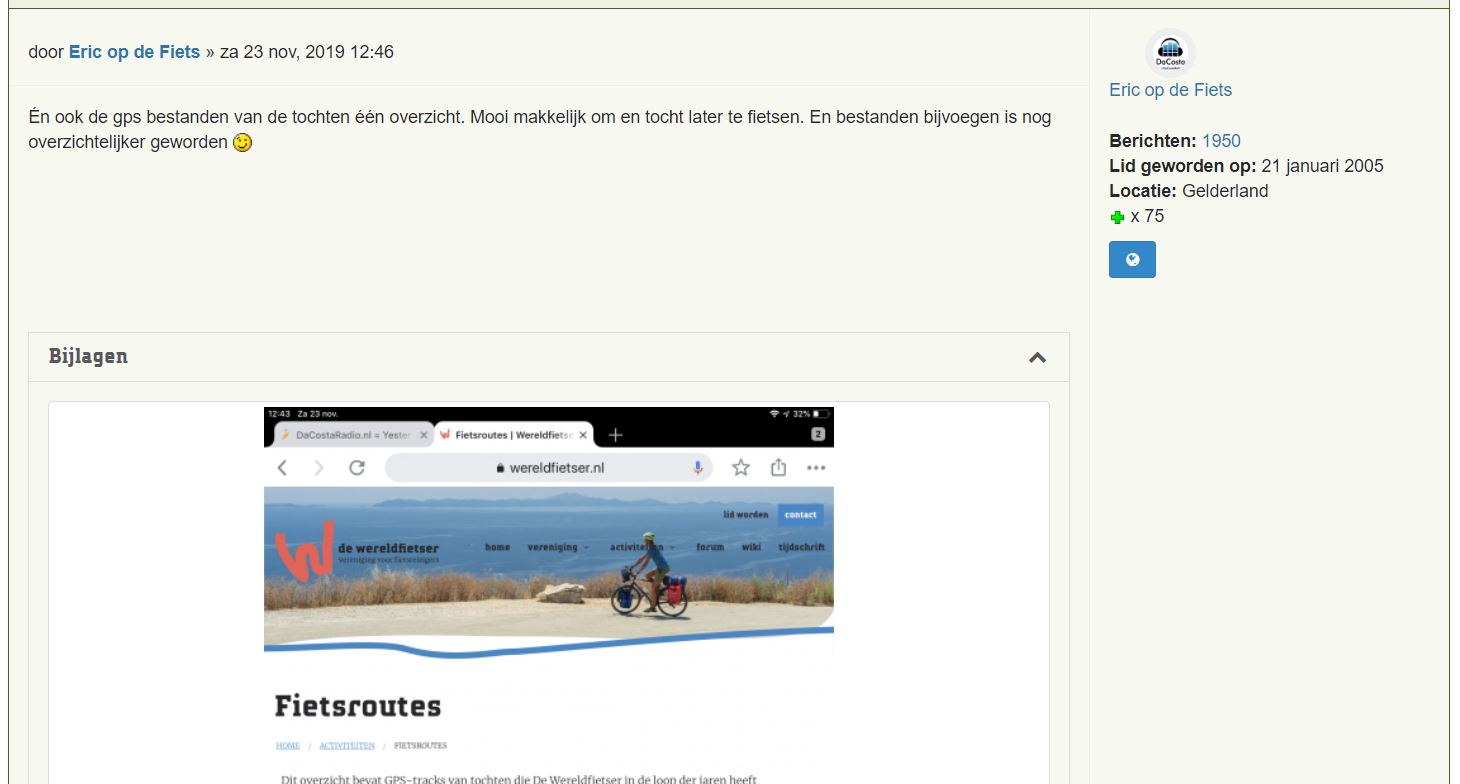
Task: Click the plus new-tab icon in the attachment
Action: (x=615, y=435)
